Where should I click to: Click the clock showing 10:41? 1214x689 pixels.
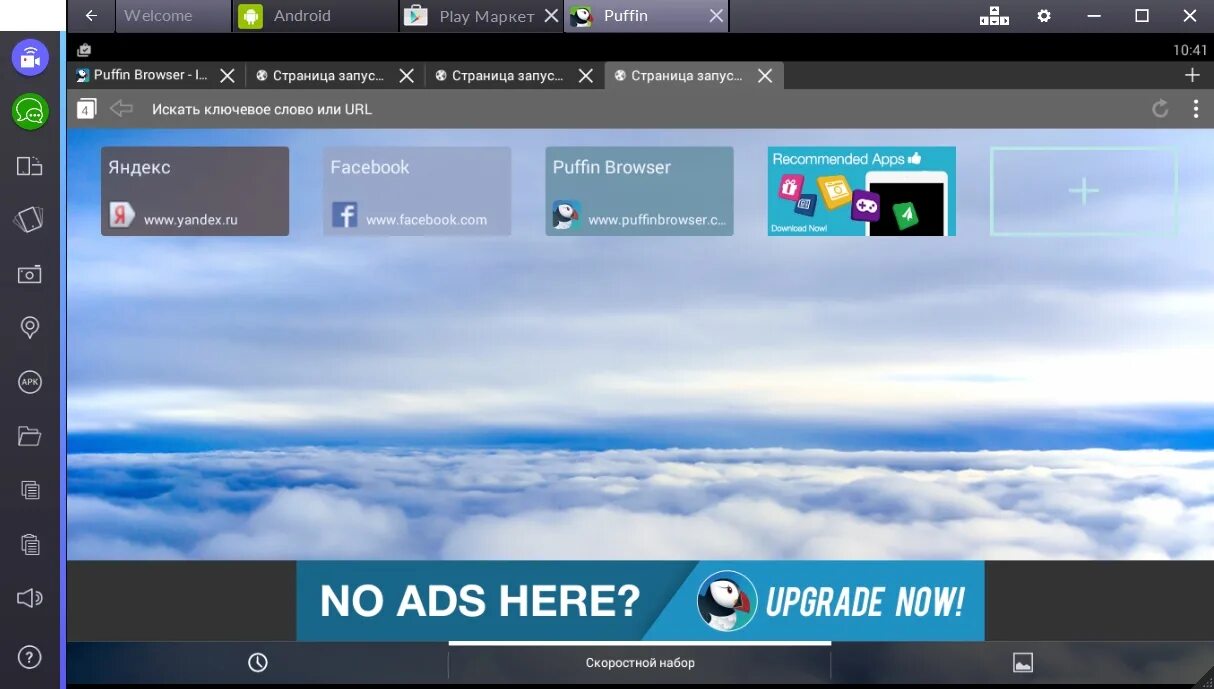coord(1190,49)
